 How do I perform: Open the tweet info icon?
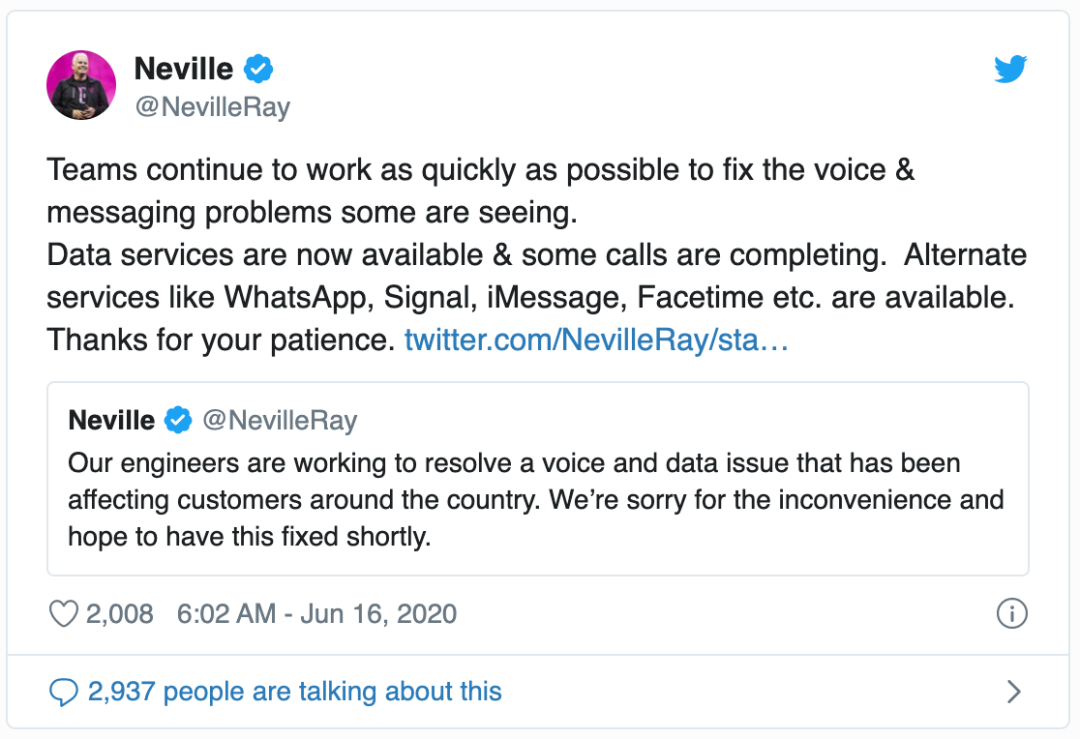pyautogui.click(x=1012, y=613)
